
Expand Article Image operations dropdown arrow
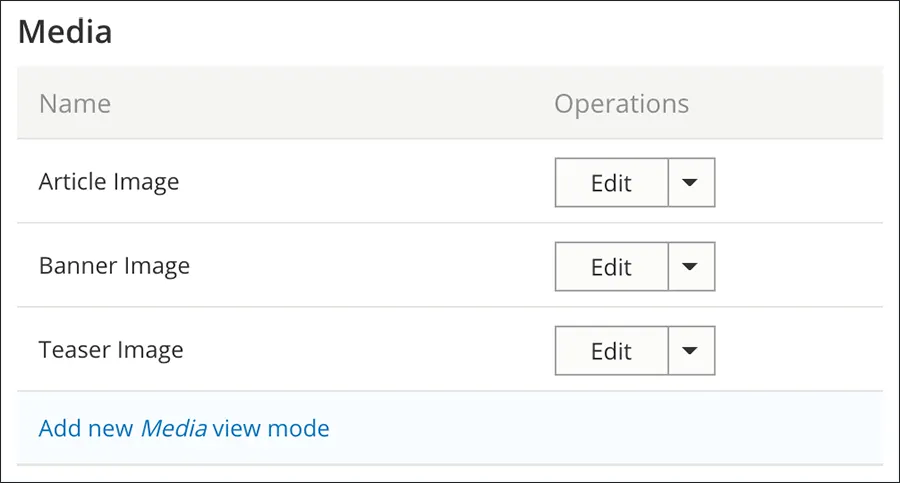[691, 183]
